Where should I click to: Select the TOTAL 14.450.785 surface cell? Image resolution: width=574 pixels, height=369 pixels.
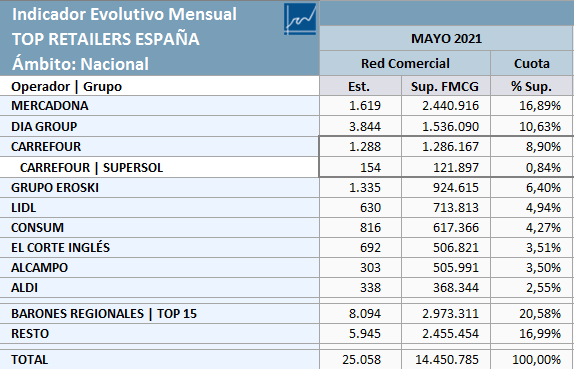446,359
